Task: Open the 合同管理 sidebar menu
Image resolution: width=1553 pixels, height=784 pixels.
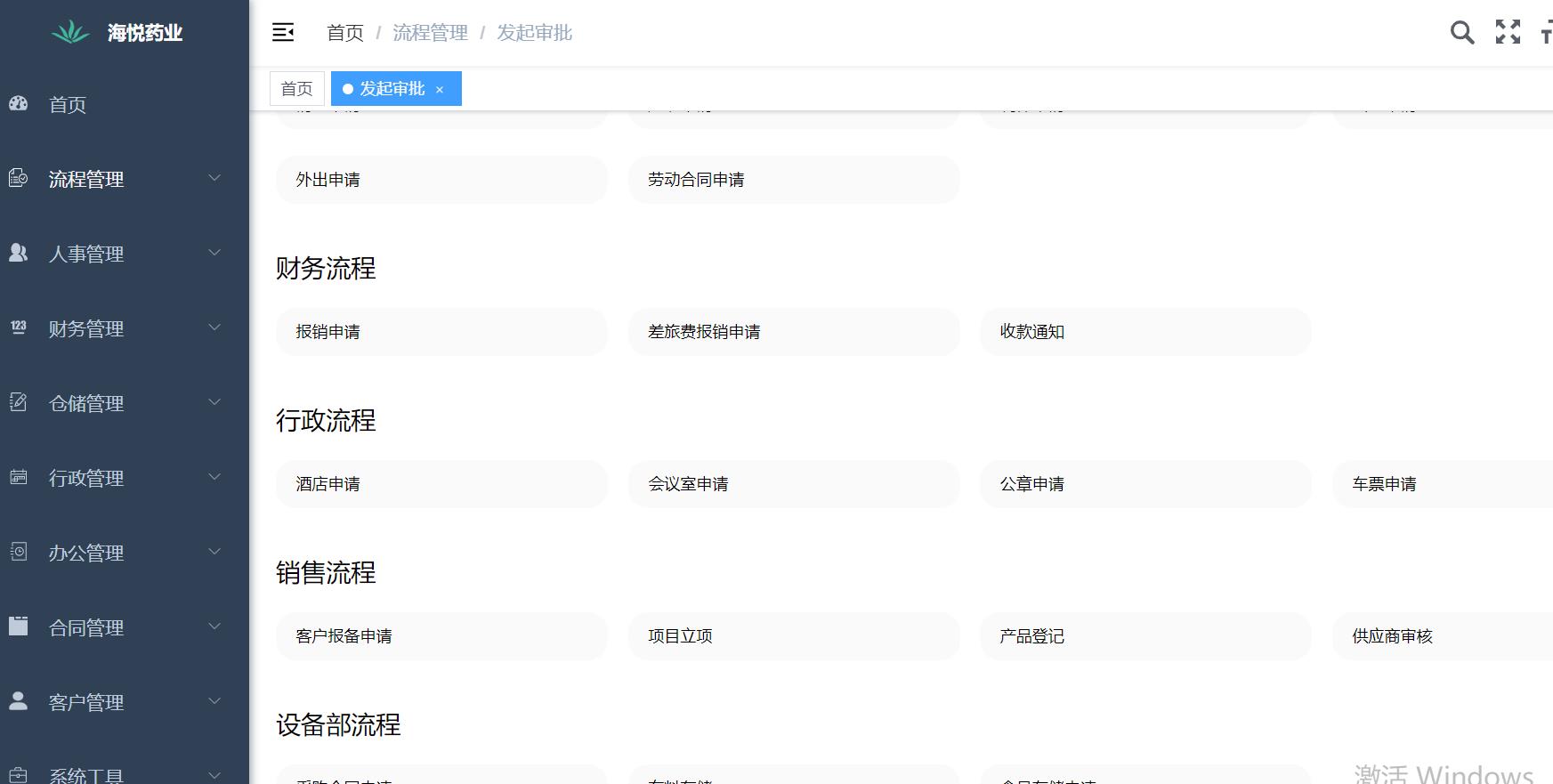Action: [x=125, y=627]
